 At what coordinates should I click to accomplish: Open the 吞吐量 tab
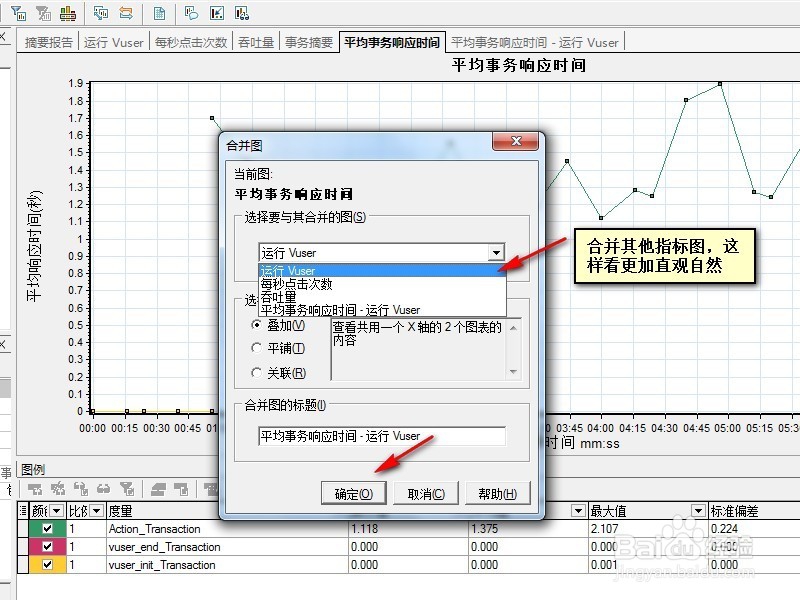tap(254, 42)
